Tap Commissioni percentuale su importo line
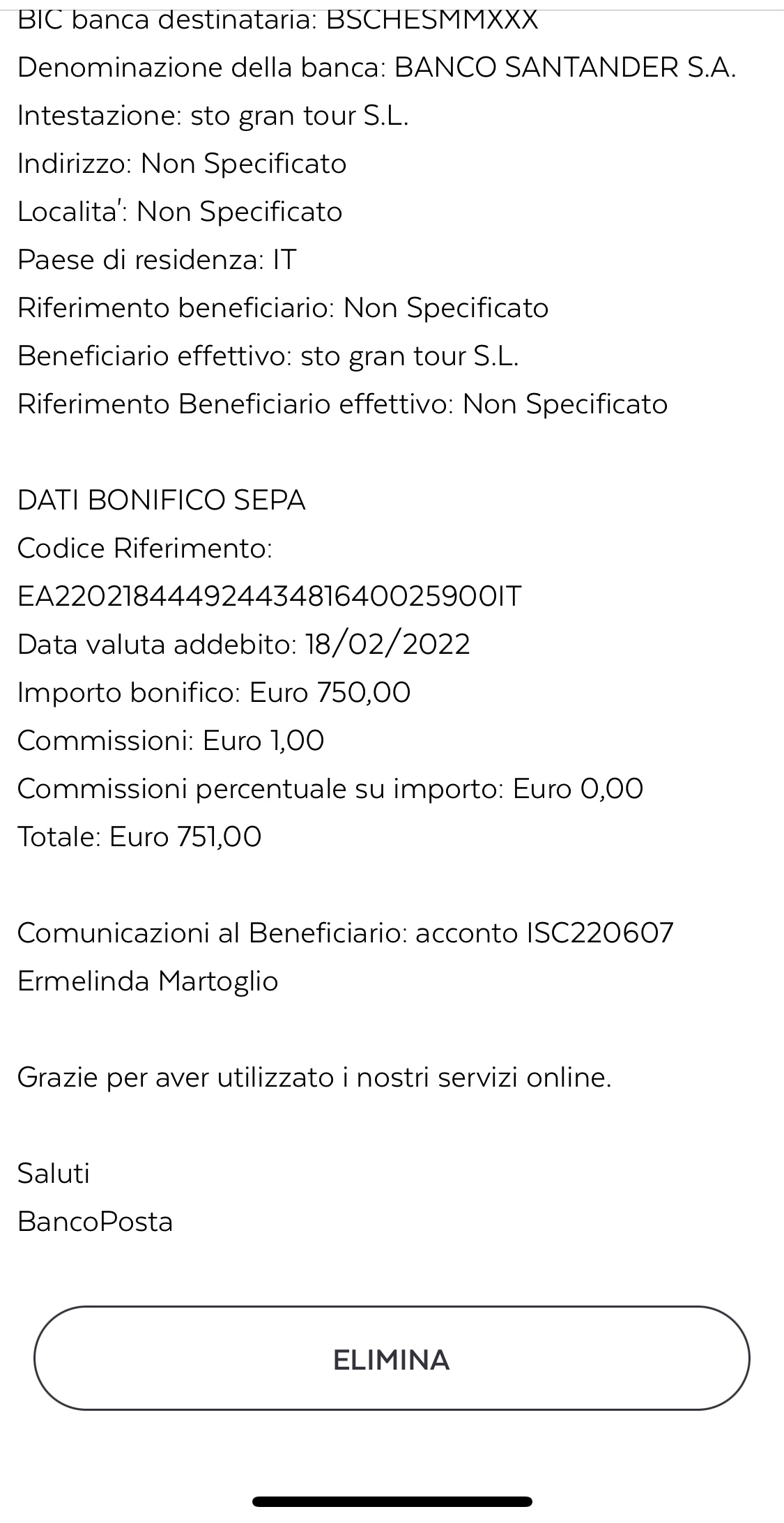784x1523 pixels. [x=330, y=789]
